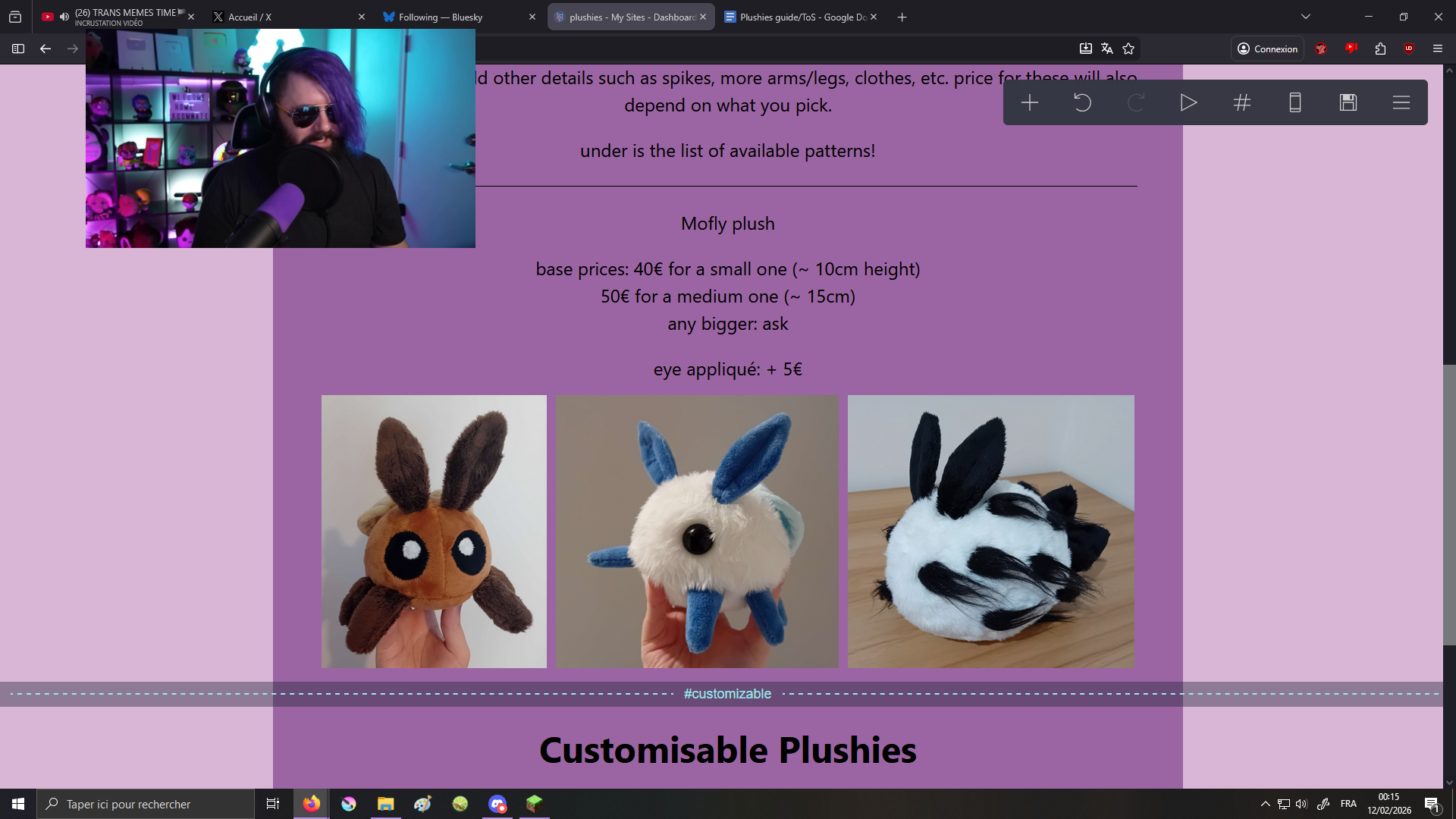
Task: Click the plus add-element icon in editor toolbar
Action: tap(1029, 102)
